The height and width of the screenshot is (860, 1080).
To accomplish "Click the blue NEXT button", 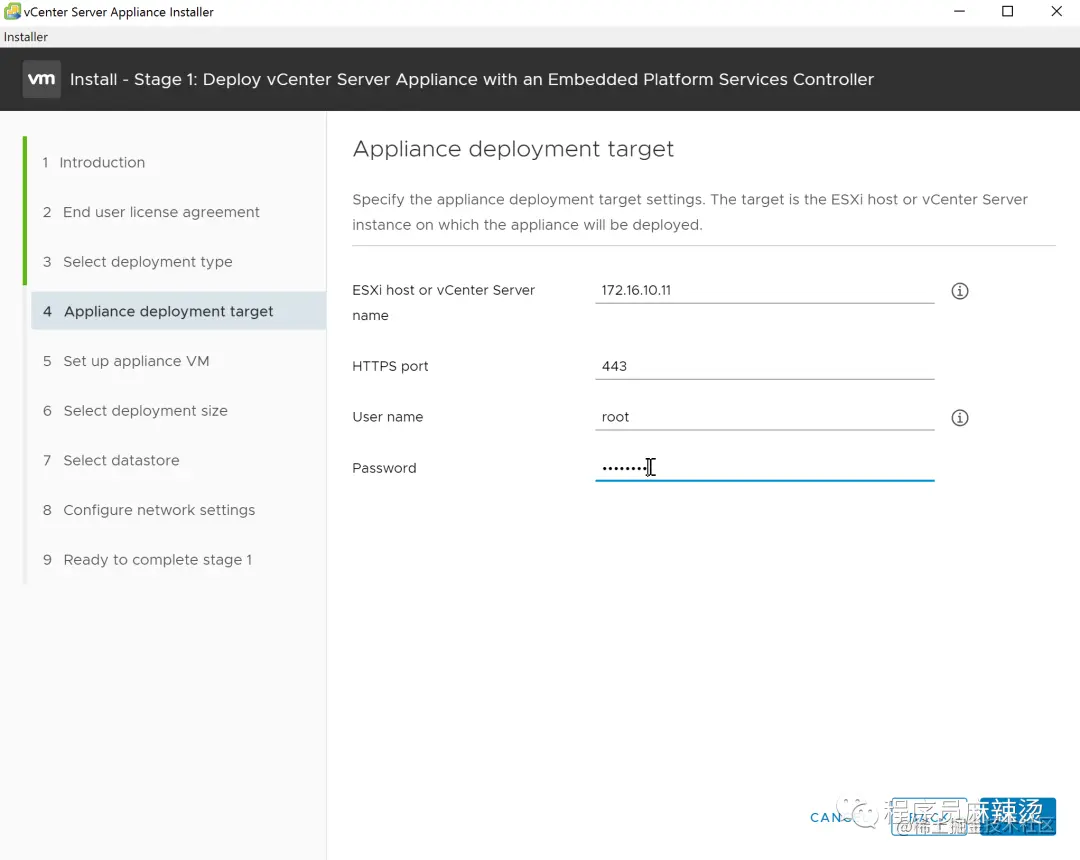I will point(1018,817).
